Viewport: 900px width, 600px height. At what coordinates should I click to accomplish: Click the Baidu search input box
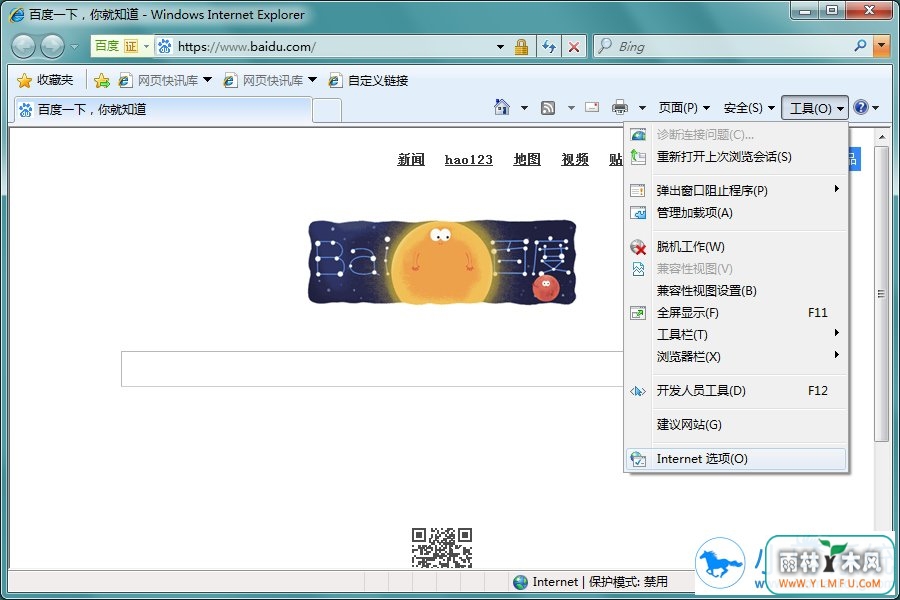[x=372, y=369]
